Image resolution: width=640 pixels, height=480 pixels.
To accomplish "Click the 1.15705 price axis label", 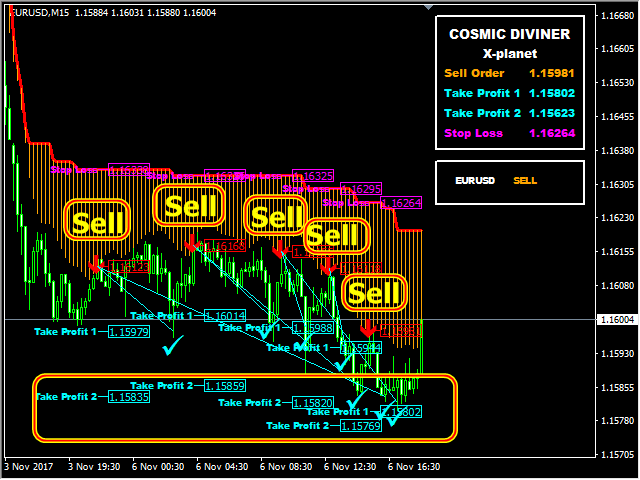I will (618, 454).
